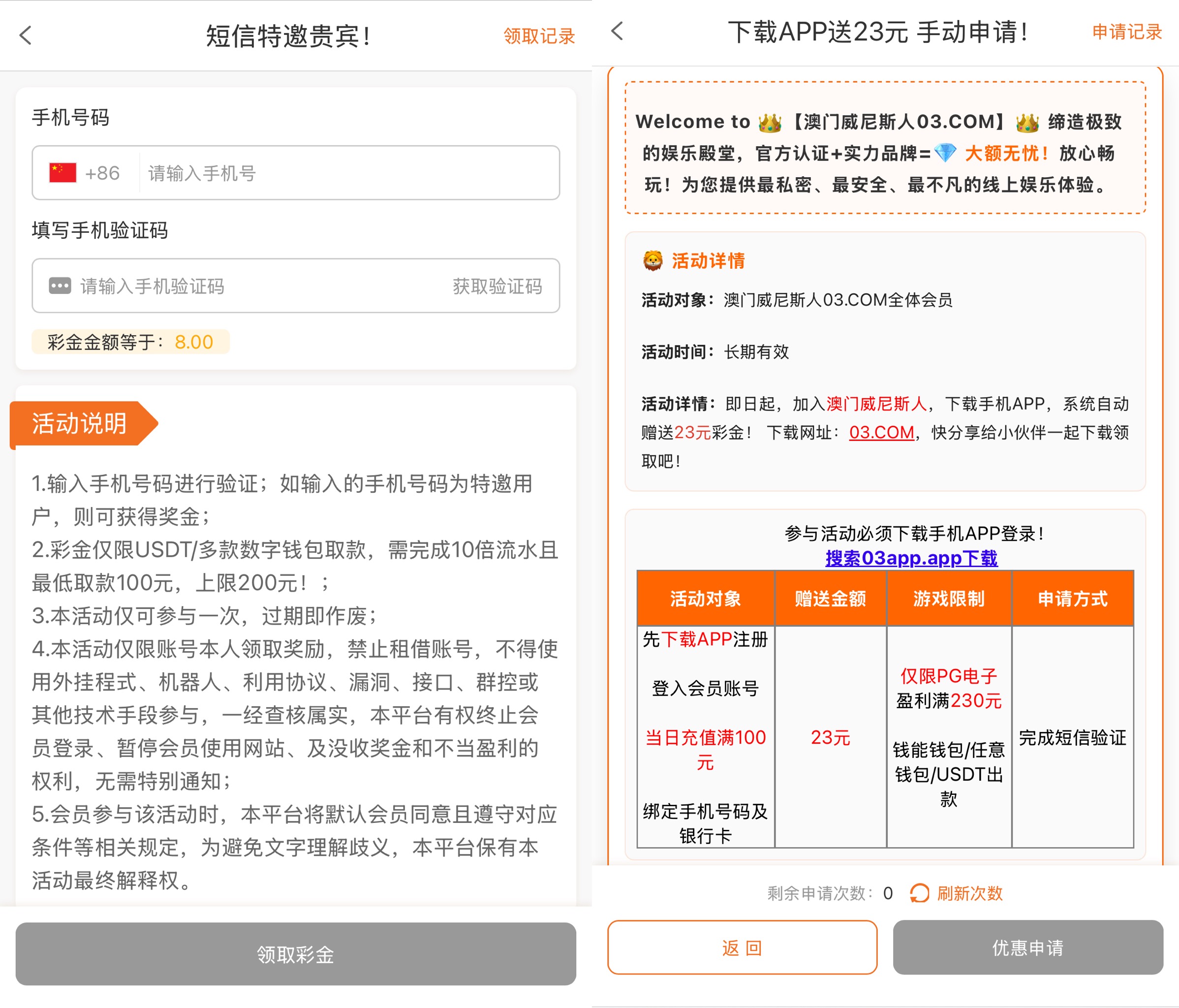Screen dimensions: 1179x1008
Task: Click rule 3 本活动仅可参与一次 text
Action: click(205, 616)
